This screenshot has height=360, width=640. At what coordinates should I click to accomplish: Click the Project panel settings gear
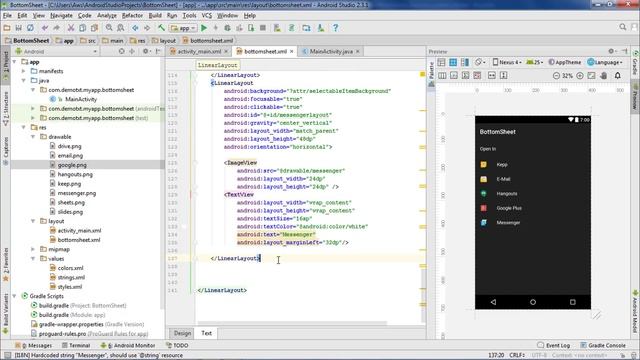[x=146, y=51]
